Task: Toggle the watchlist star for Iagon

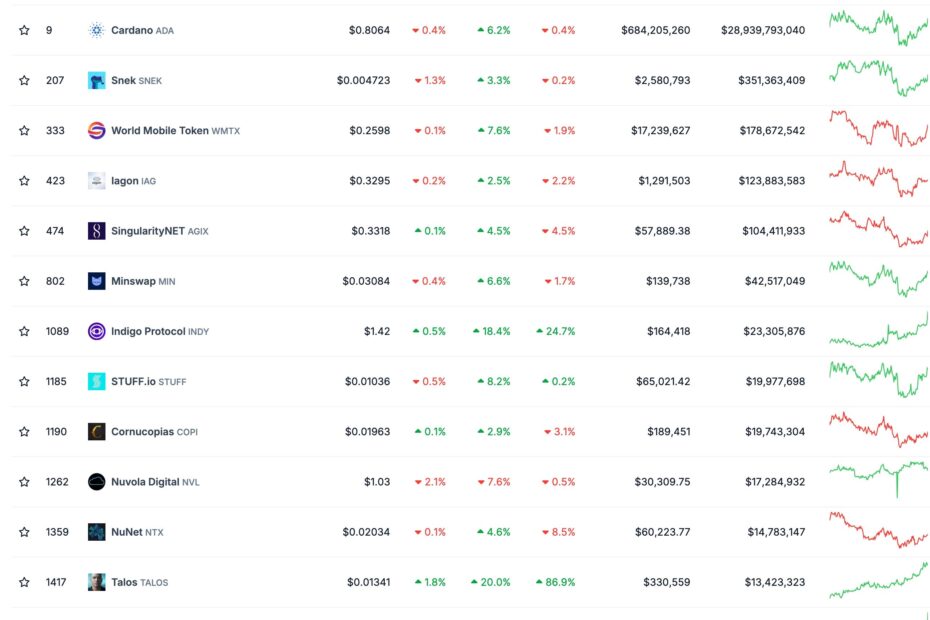Action: coord(24,180)
